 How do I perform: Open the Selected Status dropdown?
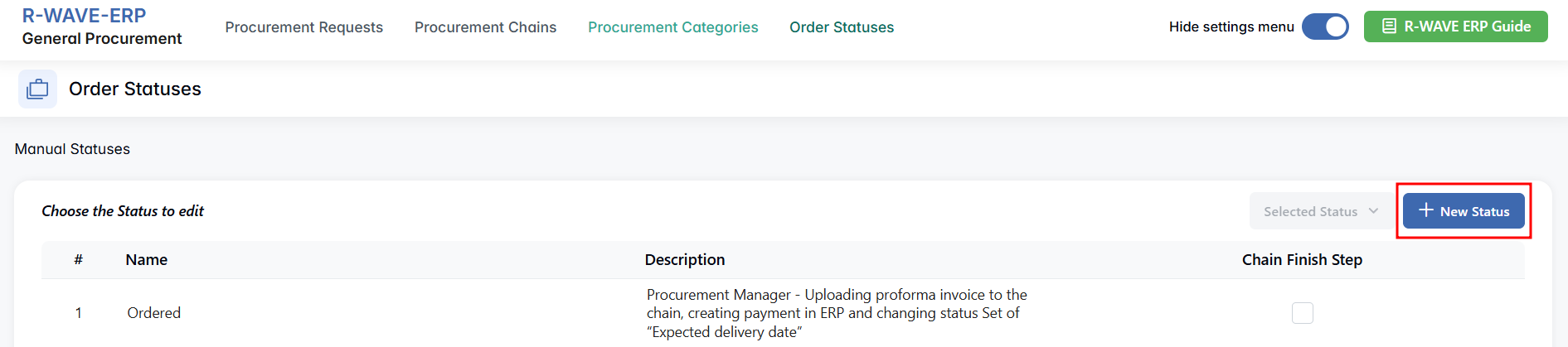1319,212
